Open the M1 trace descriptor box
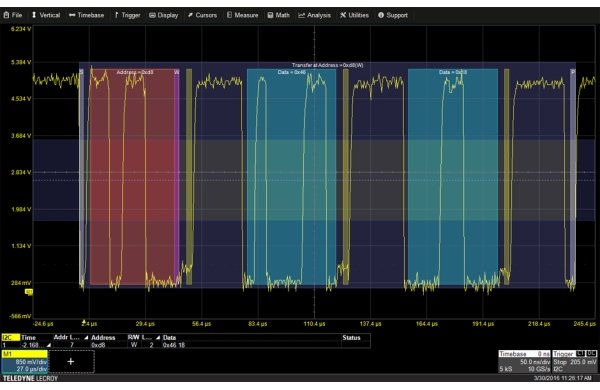Image resolution: width=600 pixels, height=390 pixels. tap(24, 362)
